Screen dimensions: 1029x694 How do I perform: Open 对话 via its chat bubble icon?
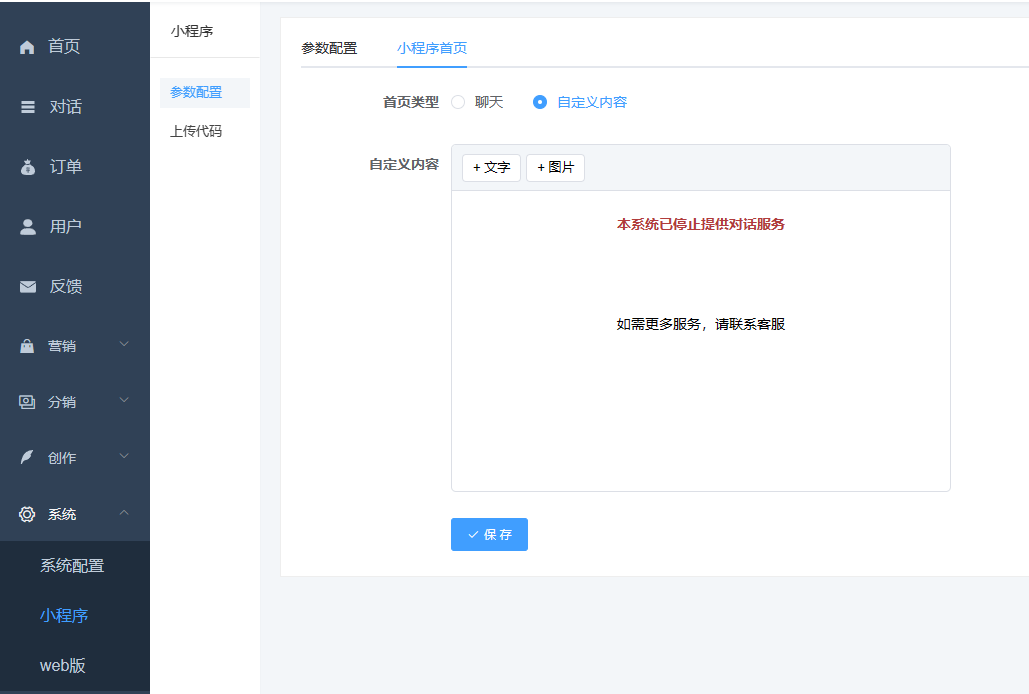point(26,106)
